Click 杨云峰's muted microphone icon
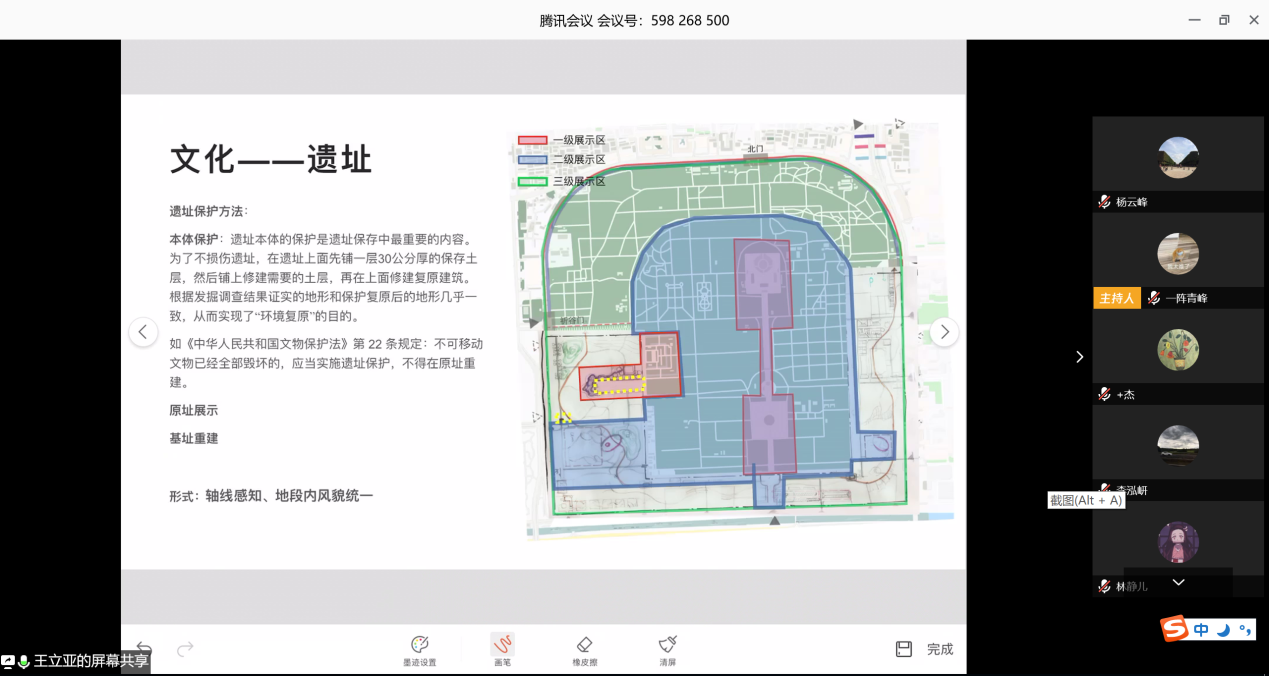The width and height of the screenshot is (1269, 676). [1104, 202]
